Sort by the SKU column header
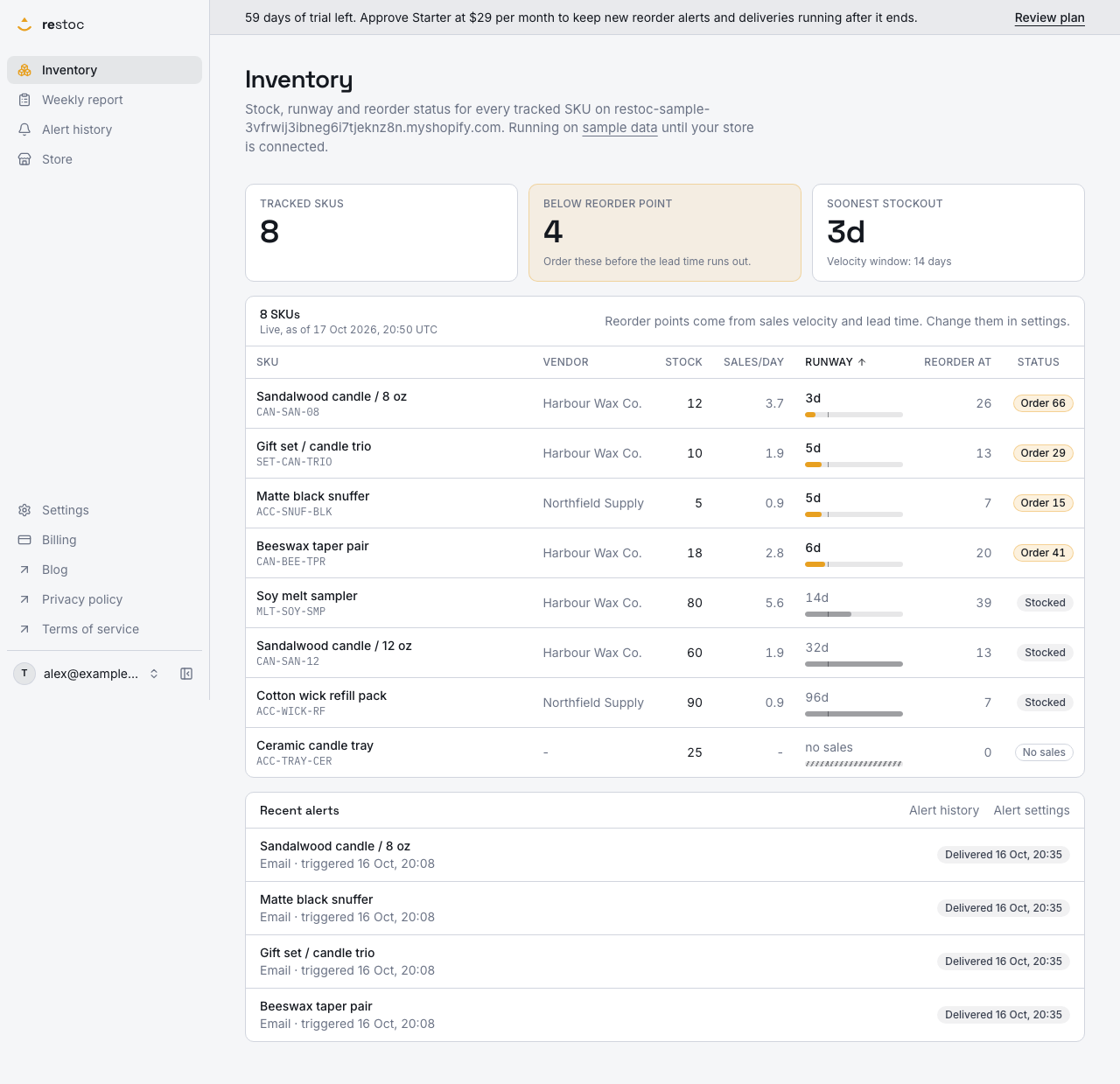The image size is (1120, 1084). pos(268,362)
